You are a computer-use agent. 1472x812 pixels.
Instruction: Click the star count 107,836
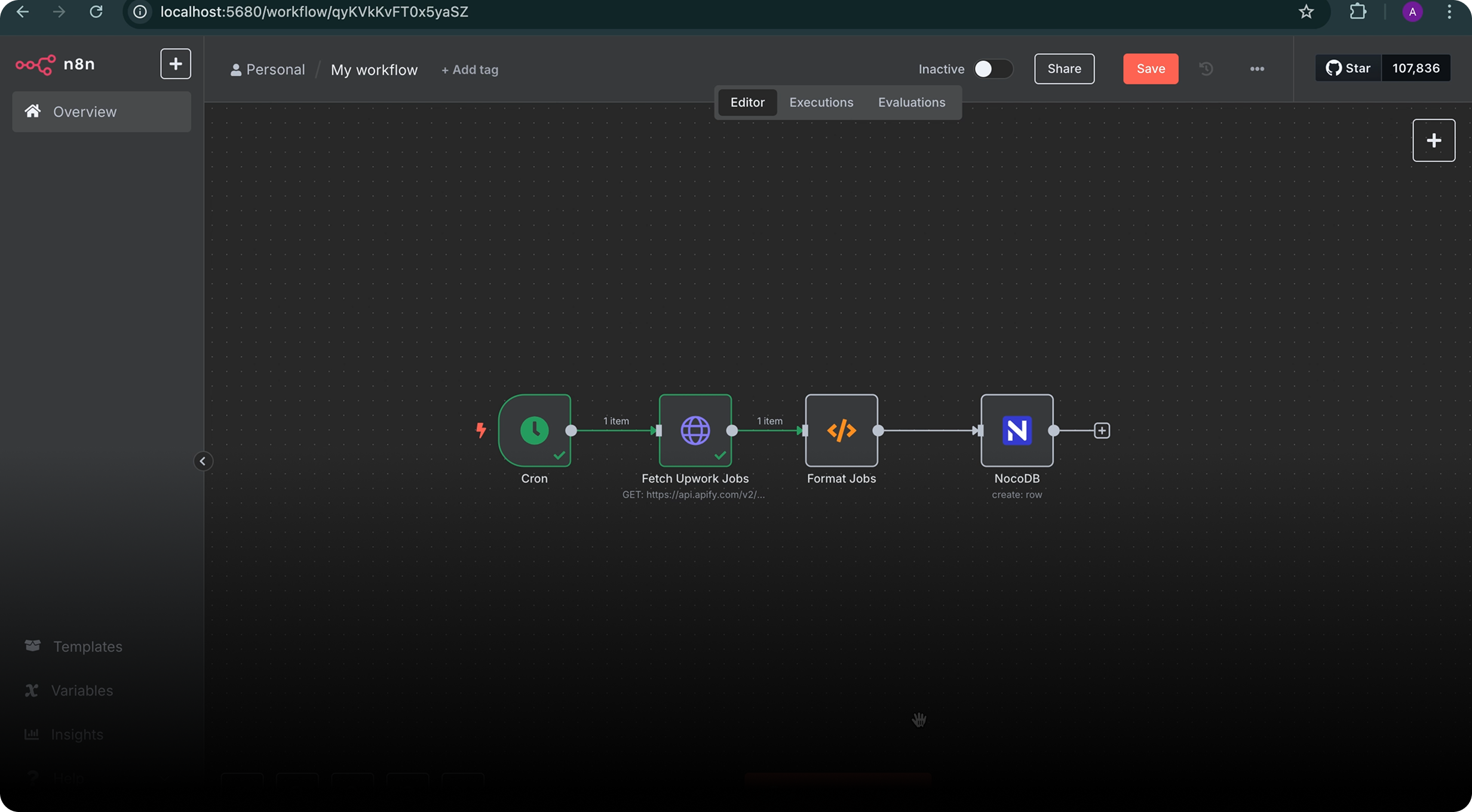click(1416, 68)
